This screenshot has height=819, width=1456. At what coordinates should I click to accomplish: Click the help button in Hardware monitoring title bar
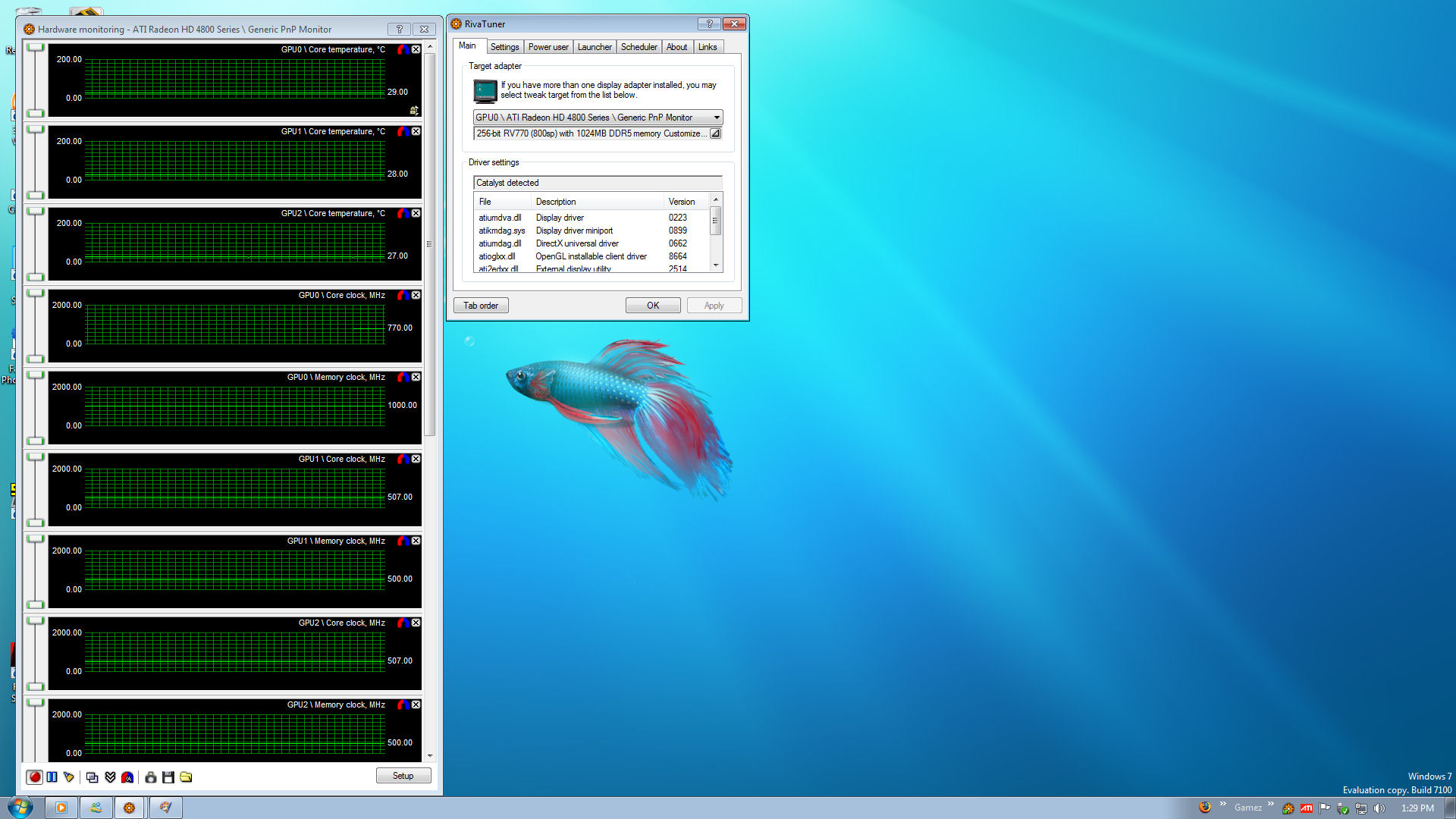tap(400, 29)
